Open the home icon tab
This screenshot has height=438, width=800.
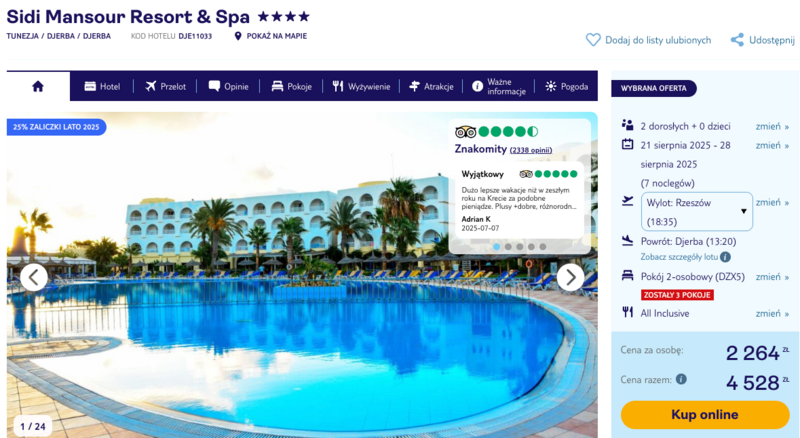point(38,86)
